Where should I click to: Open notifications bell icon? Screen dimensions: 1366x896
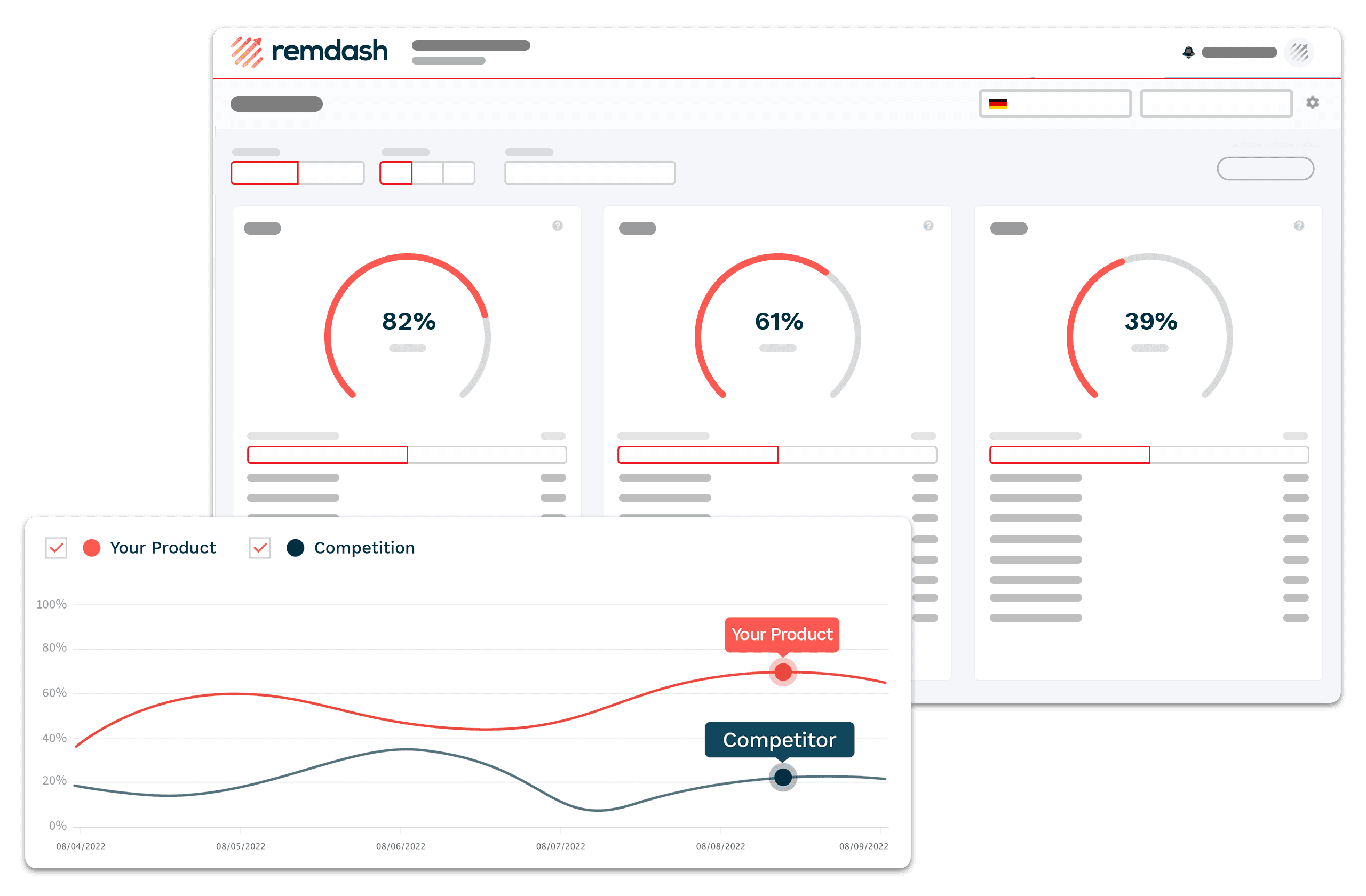coord(1188,52)
